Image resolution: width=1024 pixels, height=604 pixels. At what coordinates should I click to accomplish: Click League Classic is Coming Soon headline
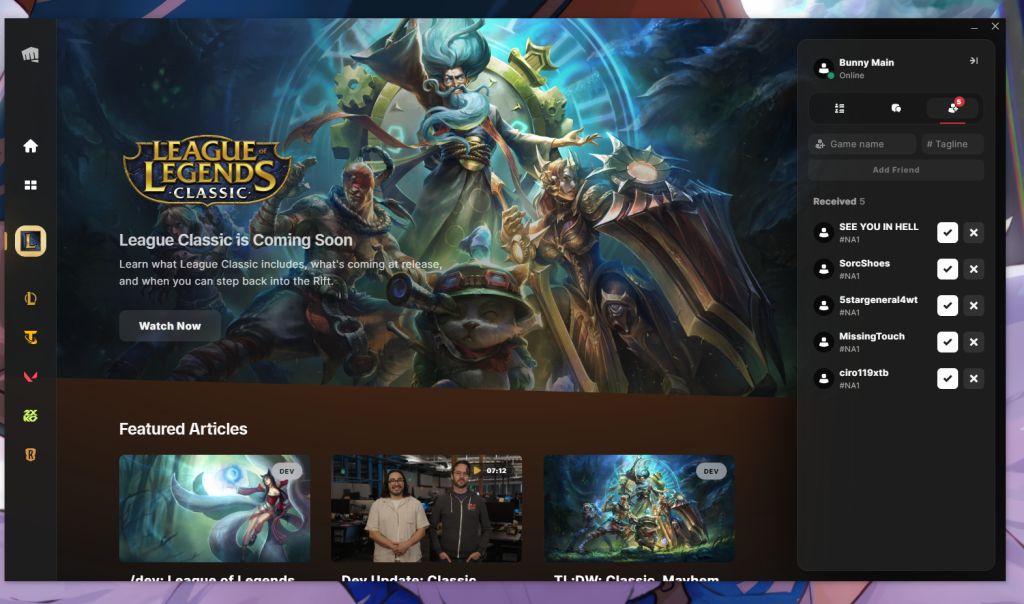(x=236, y=240)
